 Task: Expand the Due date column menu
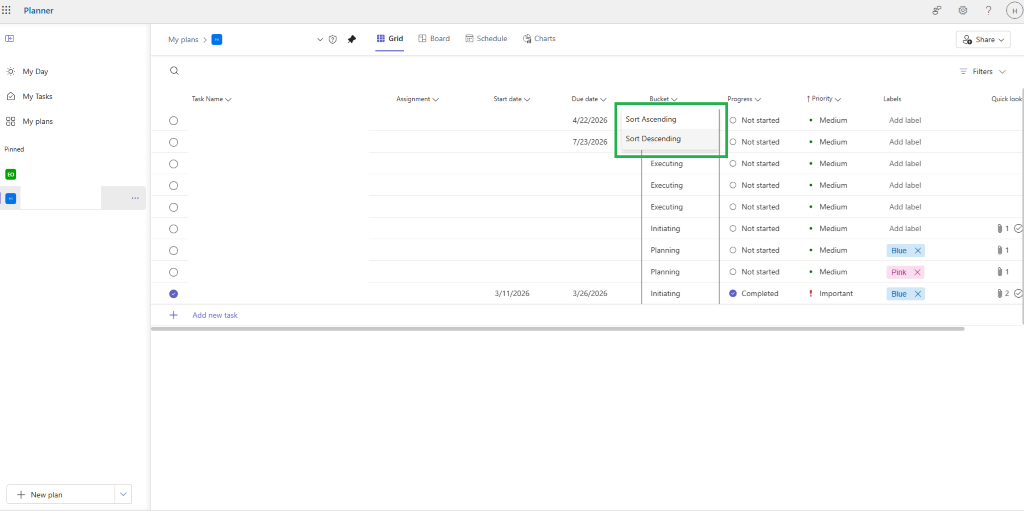click(x=603, y=100)
